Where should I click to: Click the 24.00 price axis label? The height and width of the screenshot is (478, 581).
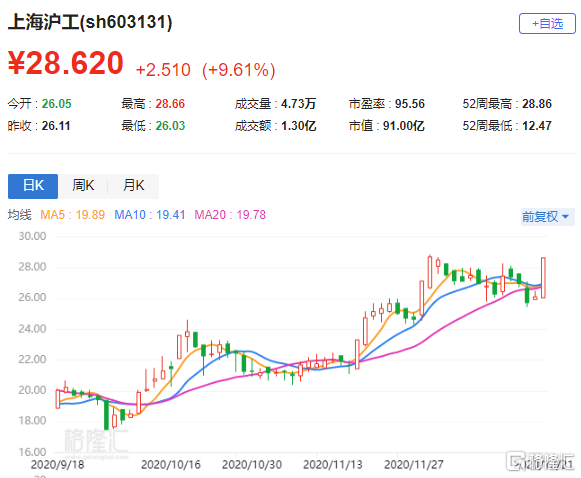click(32, 329)
